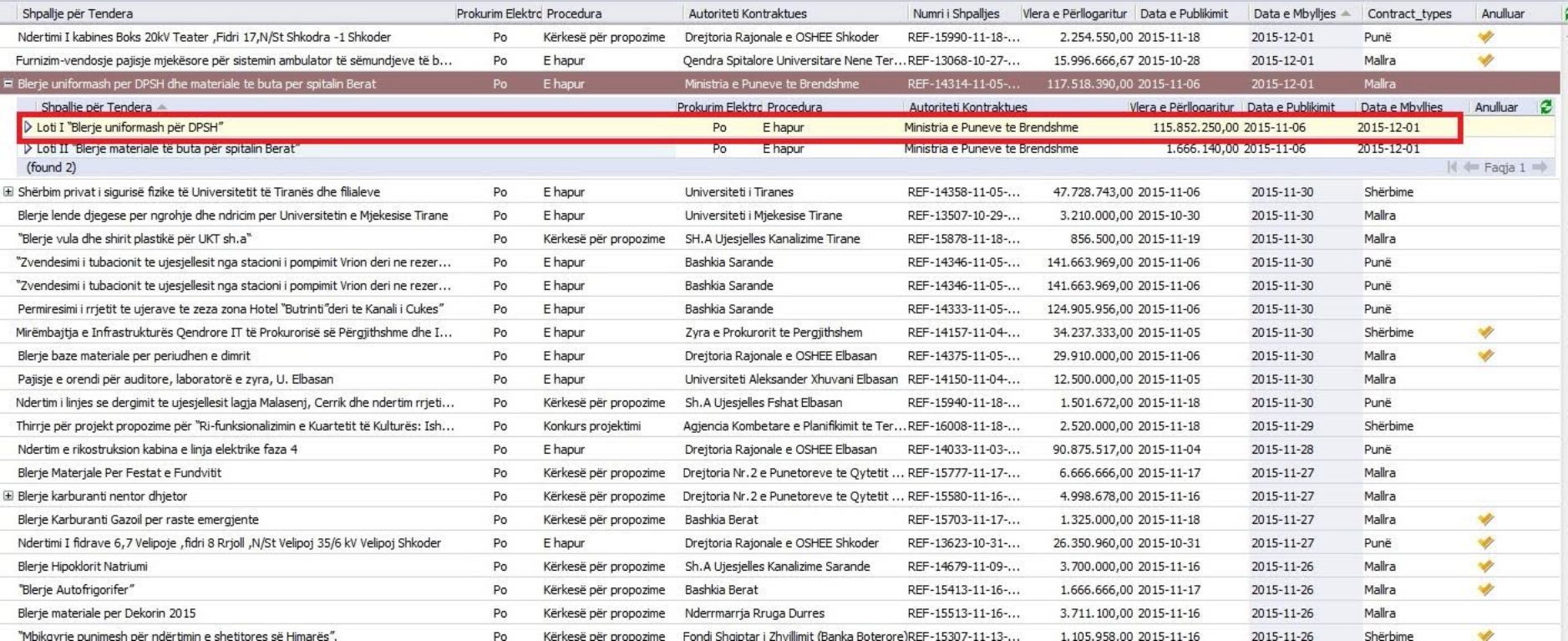The width and height of the screenshot is (1568, 641).
Task: Click publication date 2015-10-31
Action: pyautogui.click(x=1169, y=542)
